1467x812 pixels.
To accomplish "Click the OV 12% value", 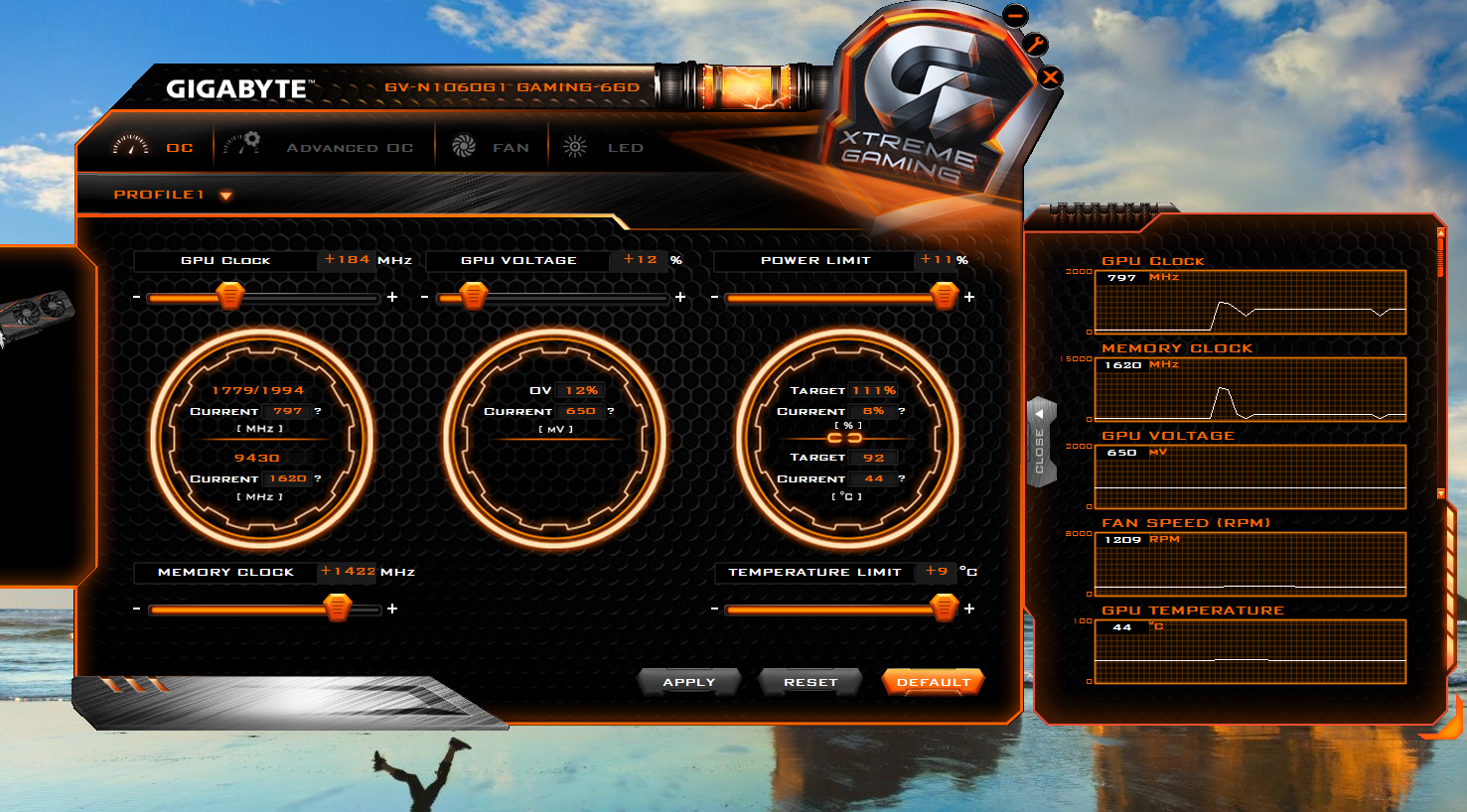I will tap(581, 390).
